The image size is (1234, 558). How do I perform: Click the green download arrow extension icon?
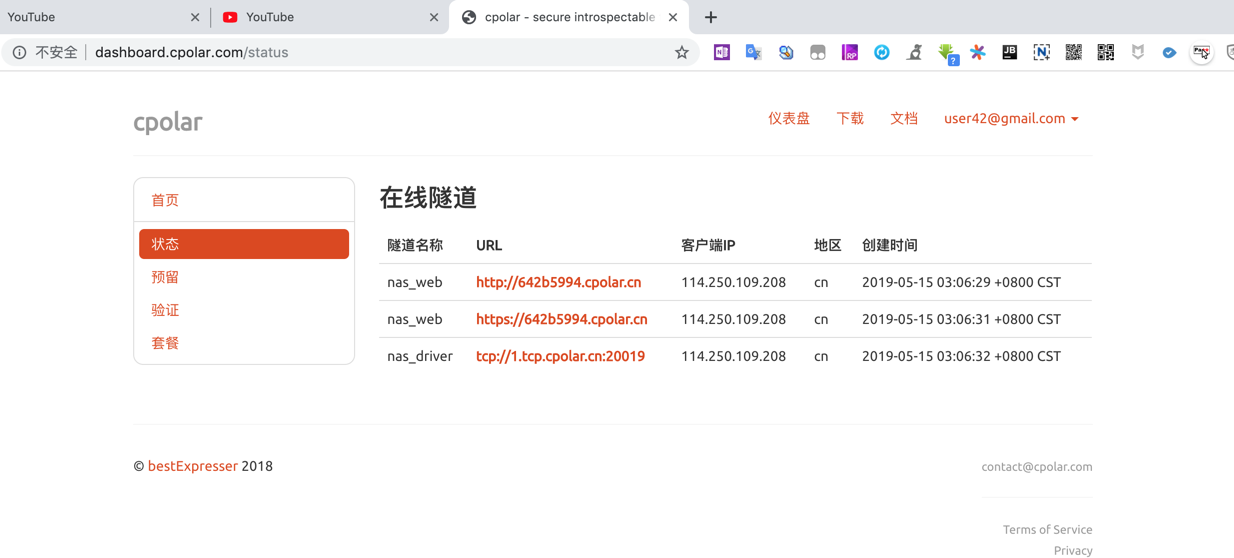946,53
